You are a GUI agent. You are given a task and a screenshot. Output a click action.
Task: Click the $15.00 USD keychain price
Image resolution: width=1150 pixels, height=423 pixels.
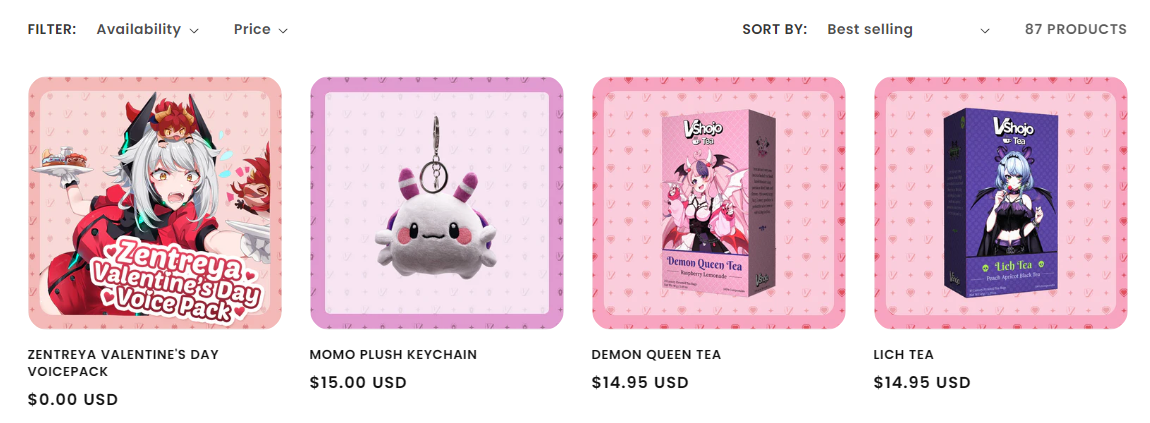click(x=358, y=383)
